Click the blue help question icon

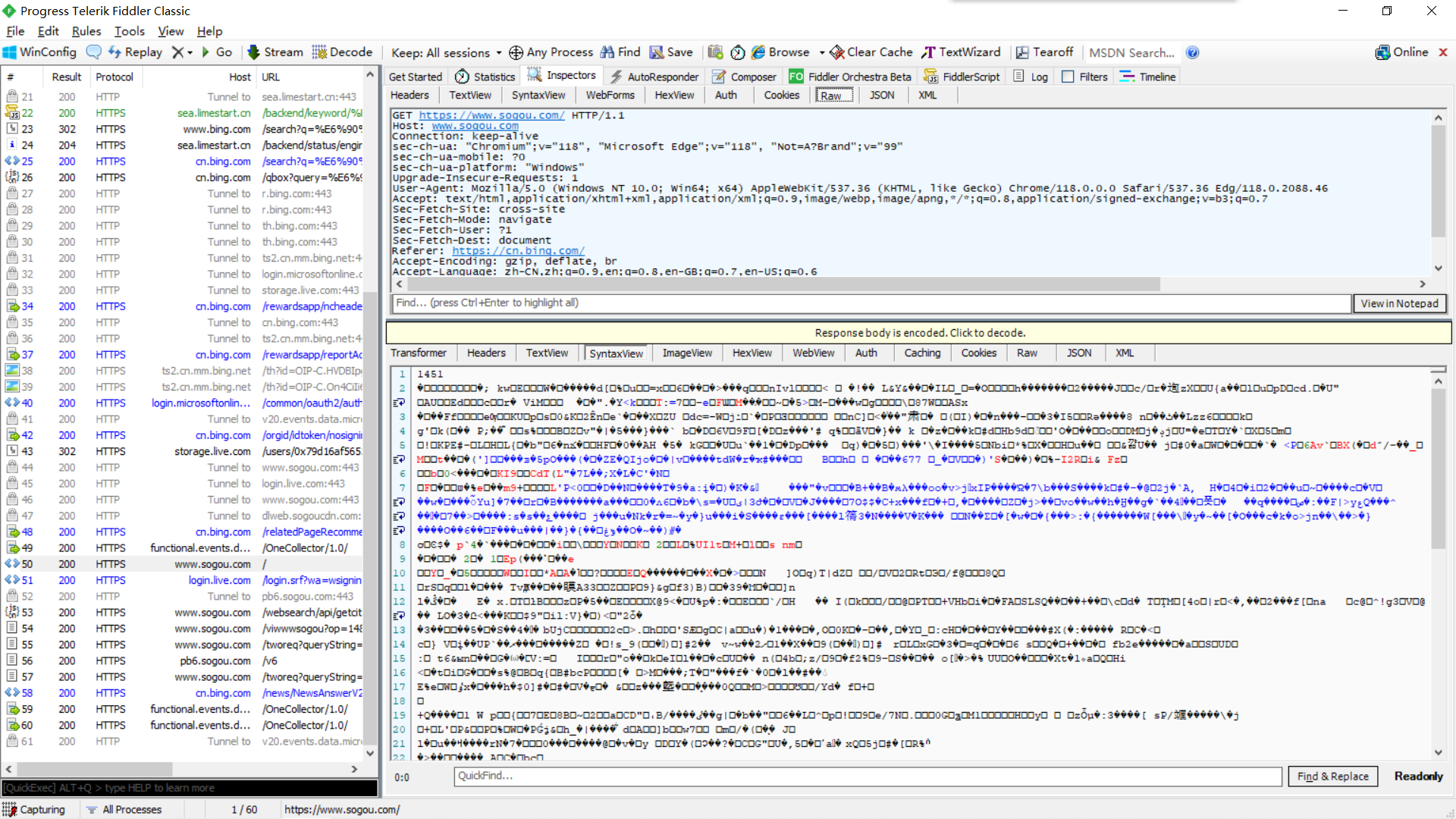(1192, 52)
